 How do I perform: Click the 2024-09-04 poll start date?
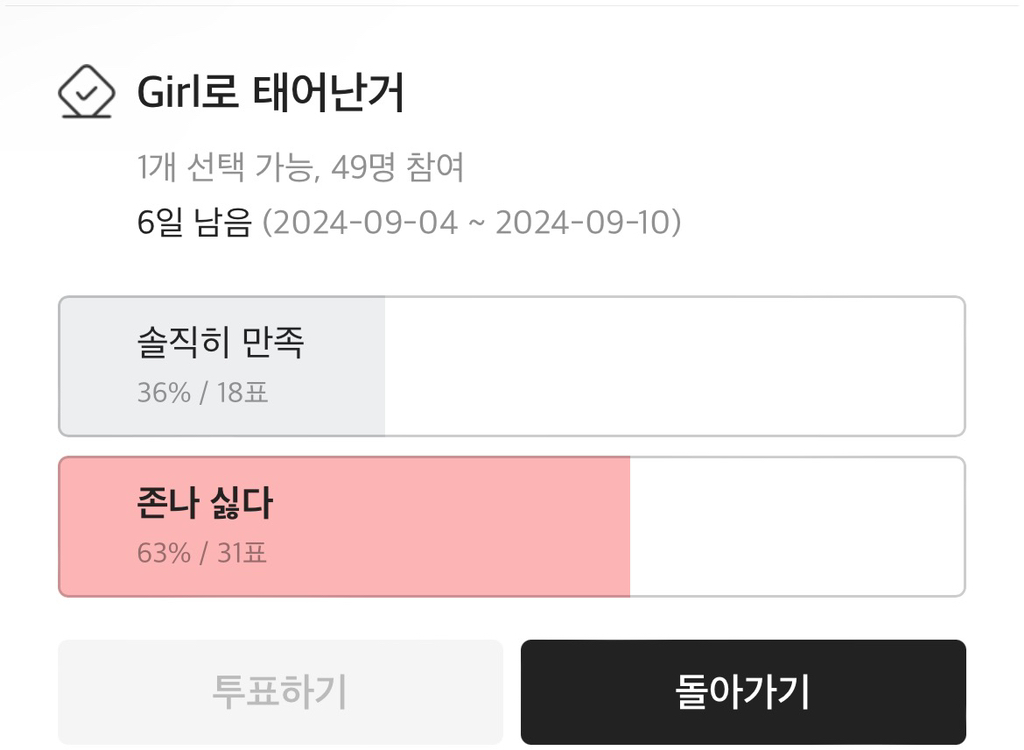click(x=364, y=222)
